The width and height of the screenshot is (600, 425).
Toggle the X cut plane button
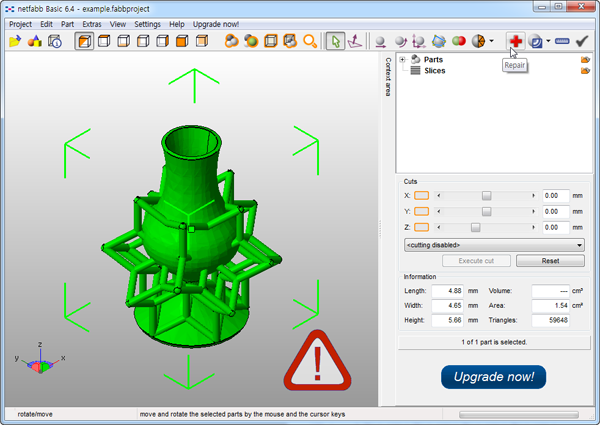[421, 195]
